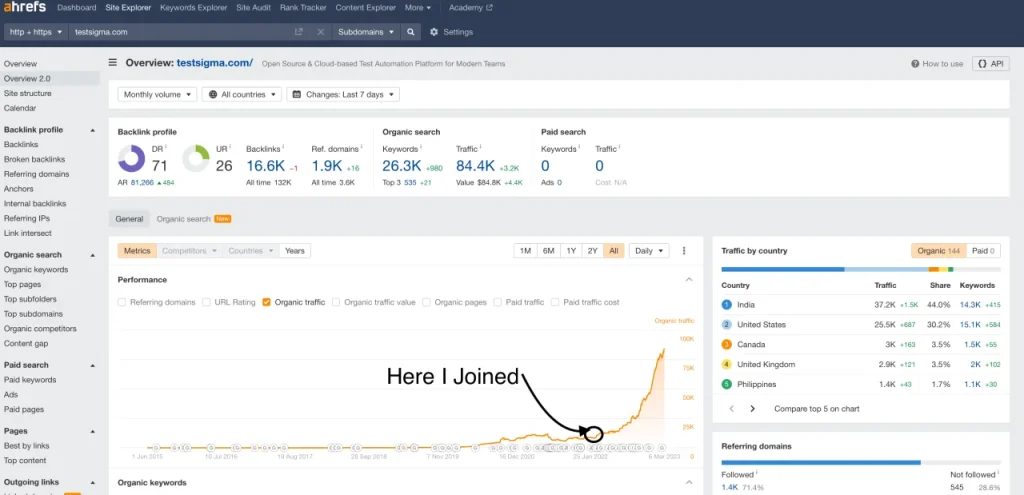Image resolution: width=1024 pixels, height=495 pixels.
Task: Uncheck the Organic traffic checkbox
Action: tap(266, 302)
